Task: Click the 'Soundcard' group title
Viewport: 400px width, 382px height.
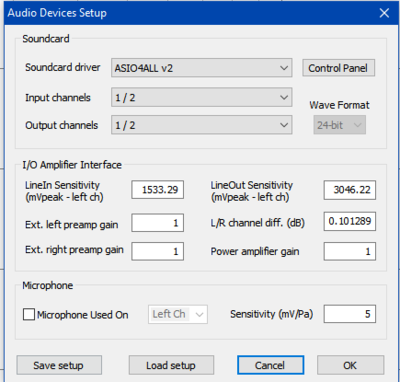Action: pos(46,39)
